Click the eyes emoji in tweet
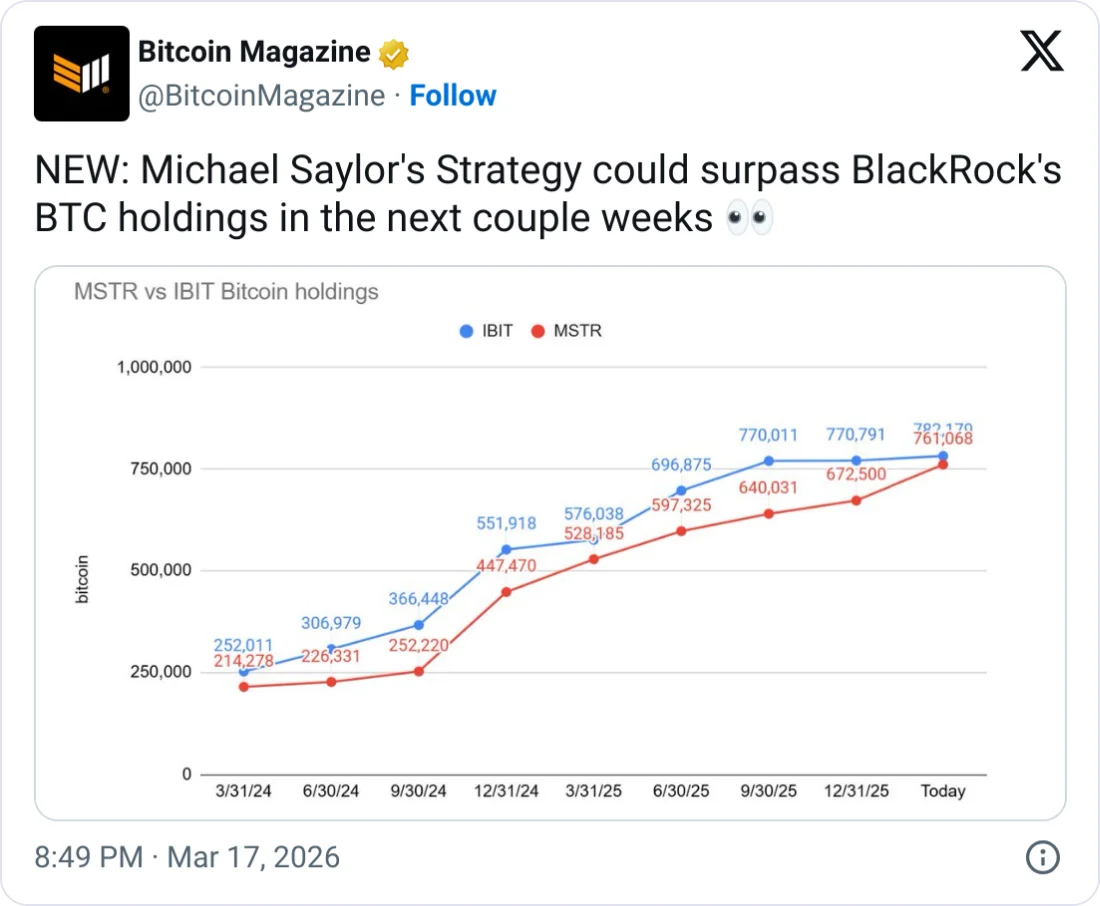The width and height of the screenshot is (1100, 906). pyautogui.click(x=749, y=218)
